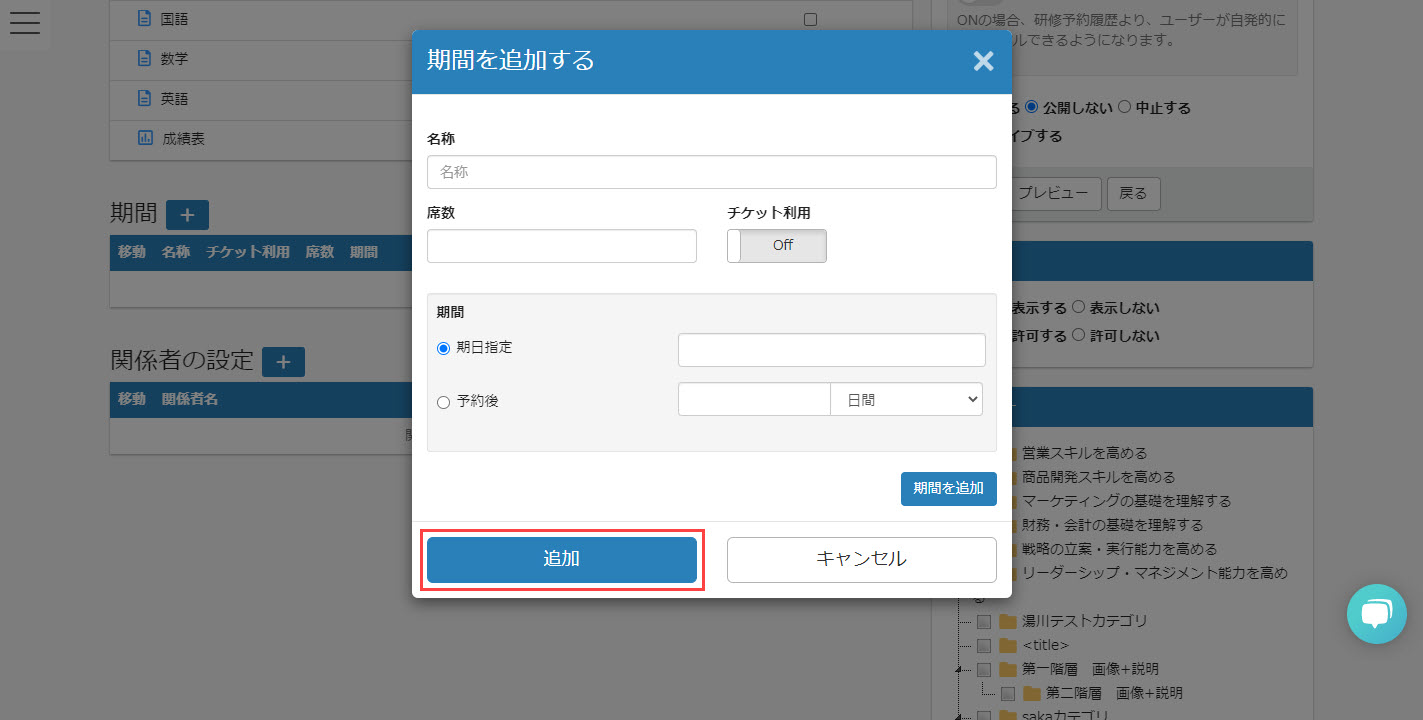Check the 国語 row checkbox
Viewport: 1423px width, 720px height.
coord(810,19)
